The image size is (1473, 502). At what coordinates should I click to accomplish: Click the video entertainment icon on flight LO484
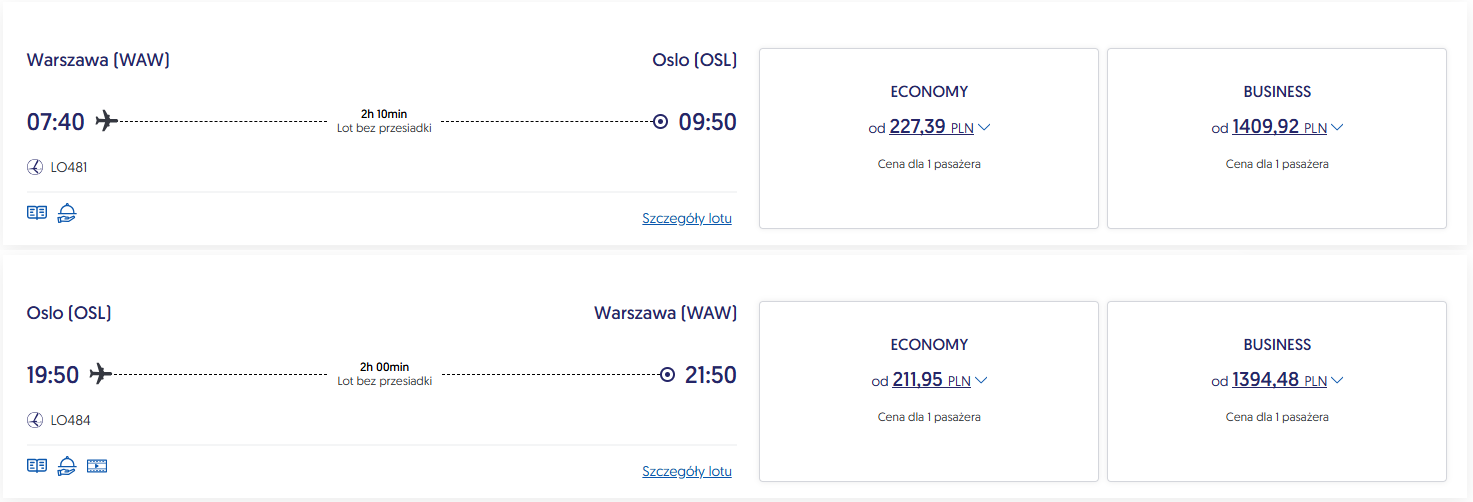click(97, 465)
